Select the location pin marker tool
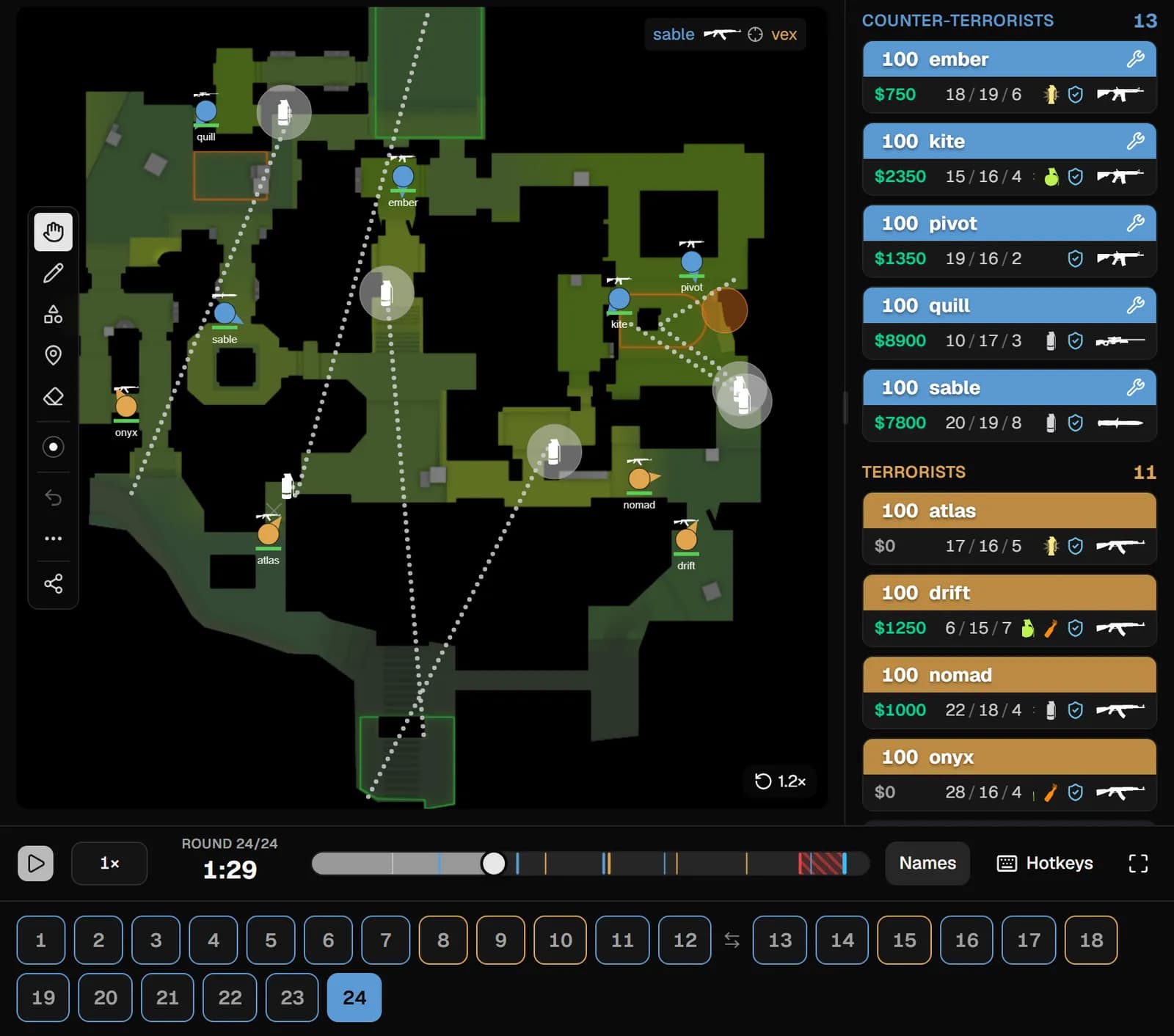This screenshot has width=1174, height=1036. [53, 356]
